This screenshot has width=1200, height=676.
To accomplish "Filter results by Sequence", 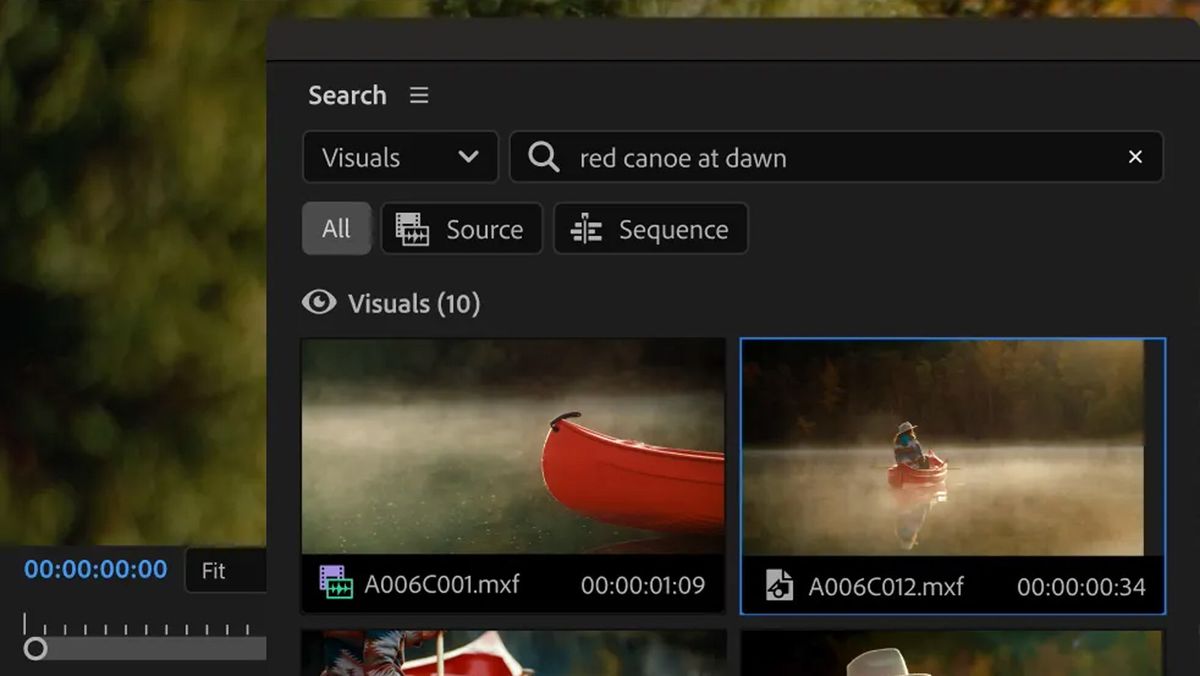I will tap(650, 228).
